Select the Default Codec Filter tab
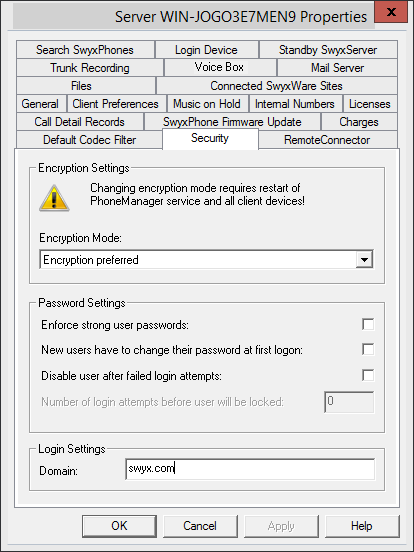The width and height of the screenshot is (414, 552). coord(89,140)
